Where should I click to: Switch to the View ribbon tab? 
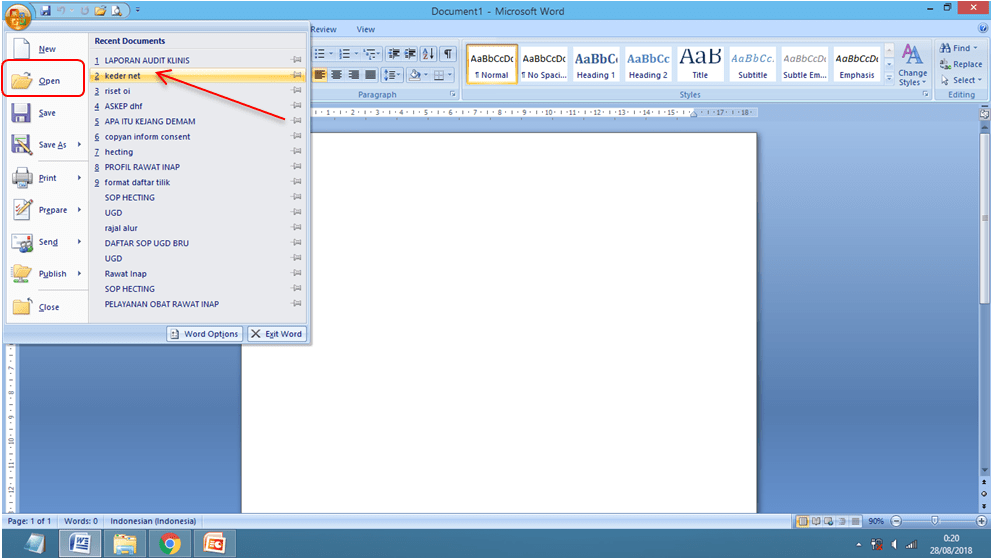tap(366, 29)
